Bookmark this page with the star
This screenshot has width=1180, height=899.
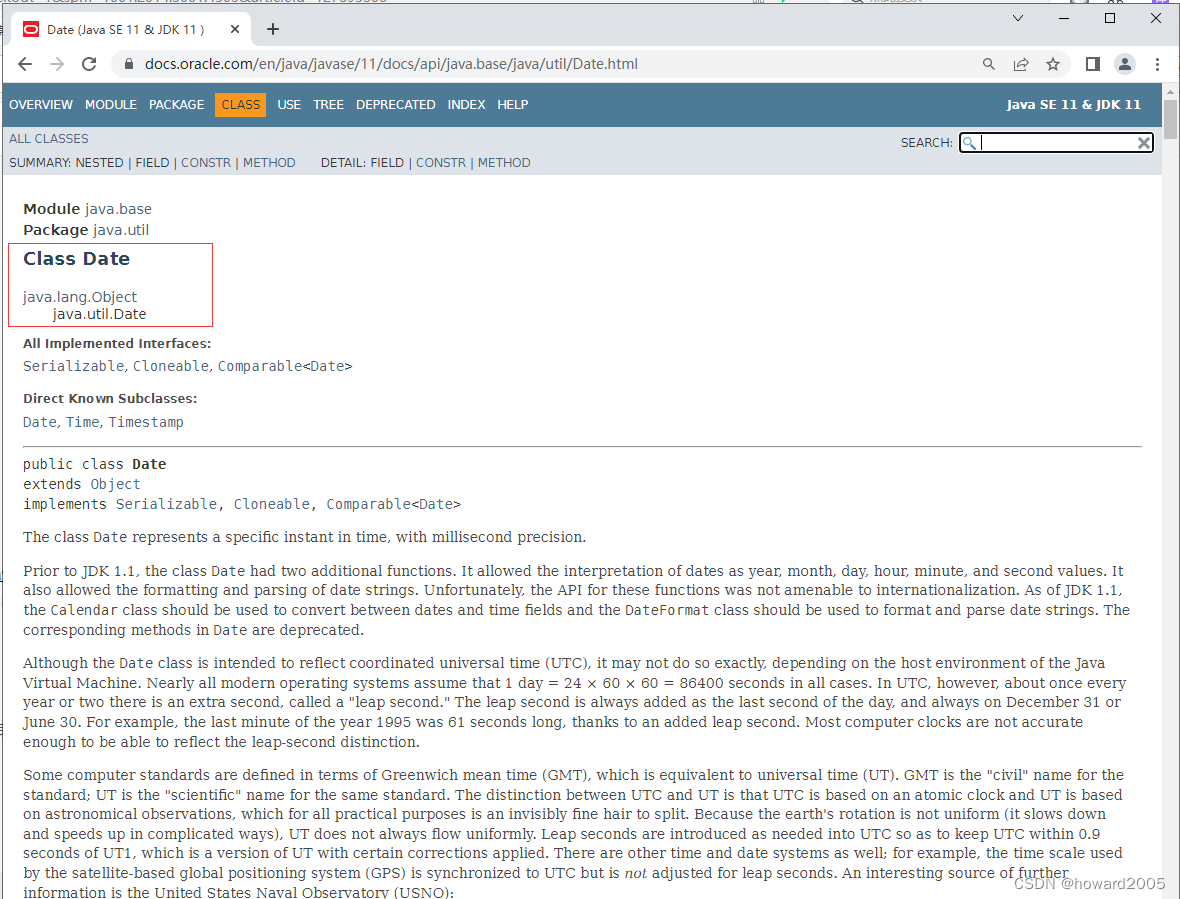point(1053,65)
